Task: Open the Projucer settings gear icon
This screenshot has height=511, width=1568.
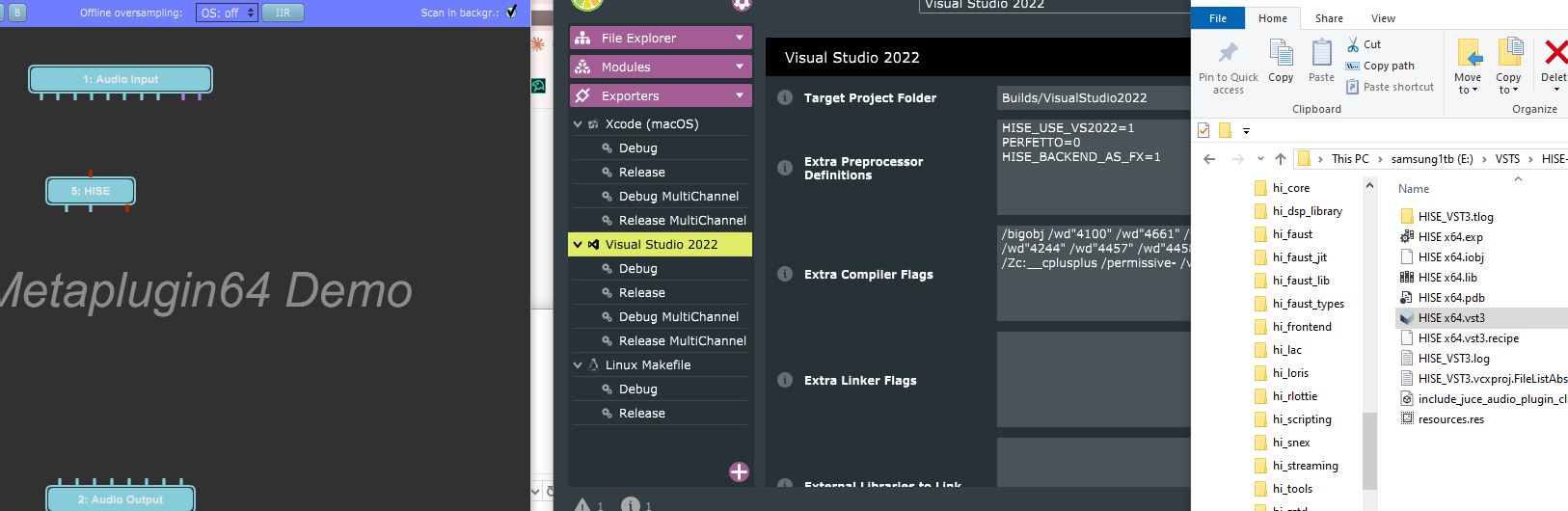Action: click(742, 4)
